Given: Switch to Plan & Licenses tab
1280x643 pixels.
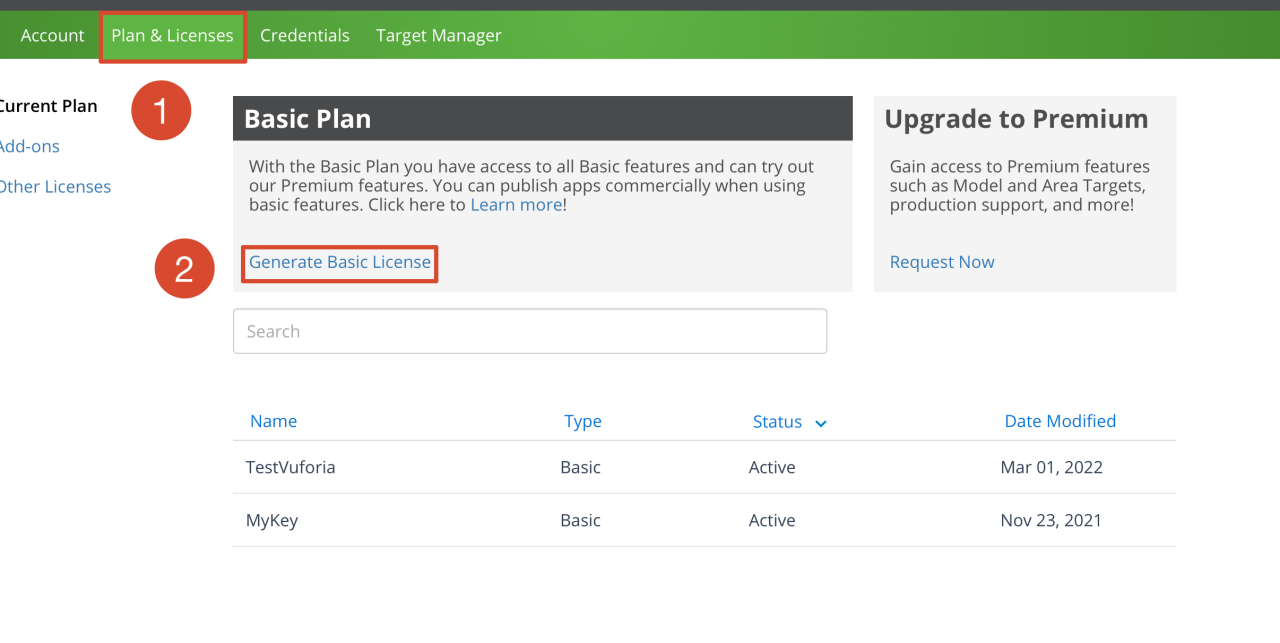Looking at the screenshot, I should coord(172,36).
